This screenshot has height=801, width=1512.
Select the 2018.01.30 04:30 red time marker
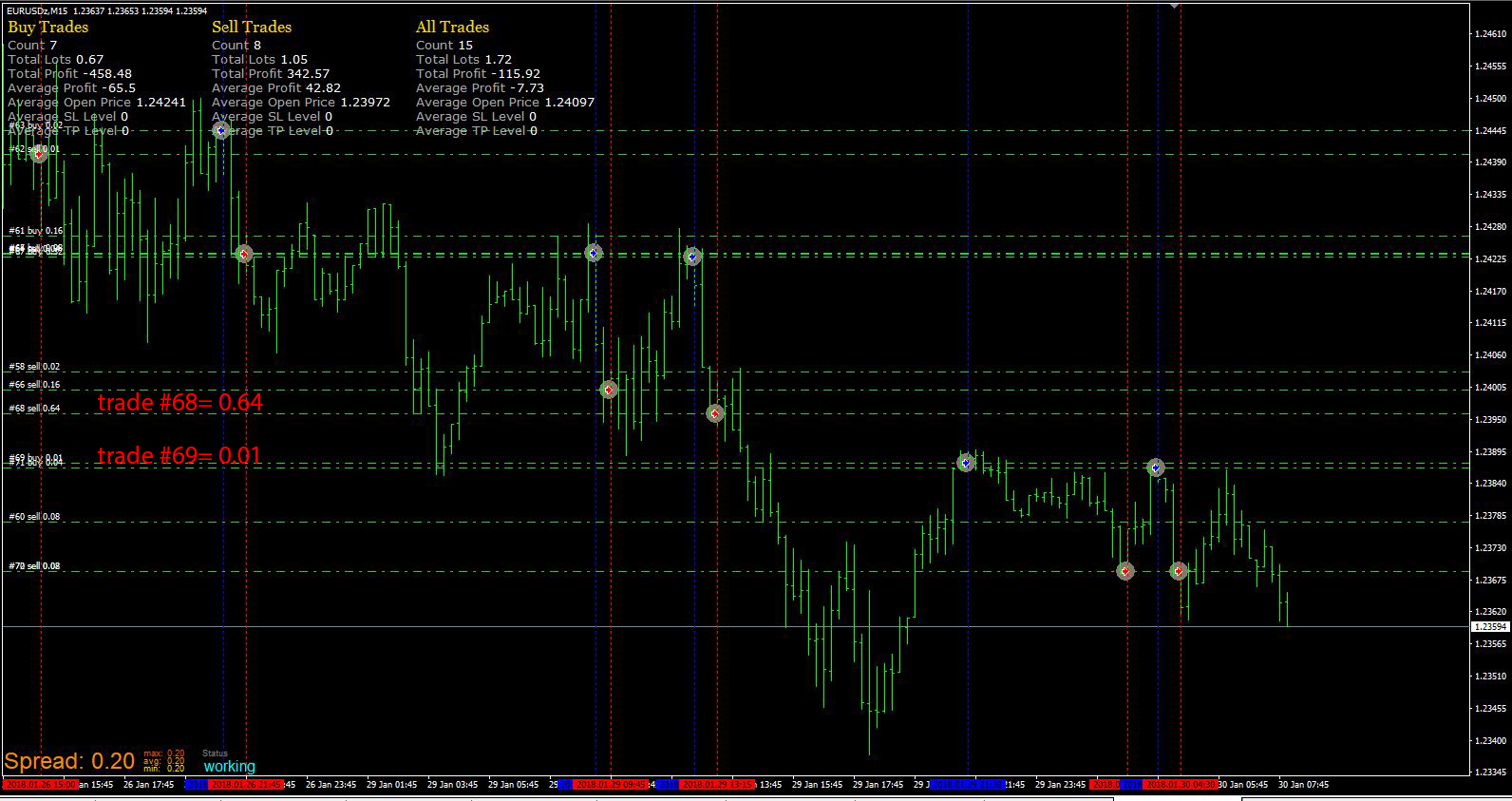1181,785
